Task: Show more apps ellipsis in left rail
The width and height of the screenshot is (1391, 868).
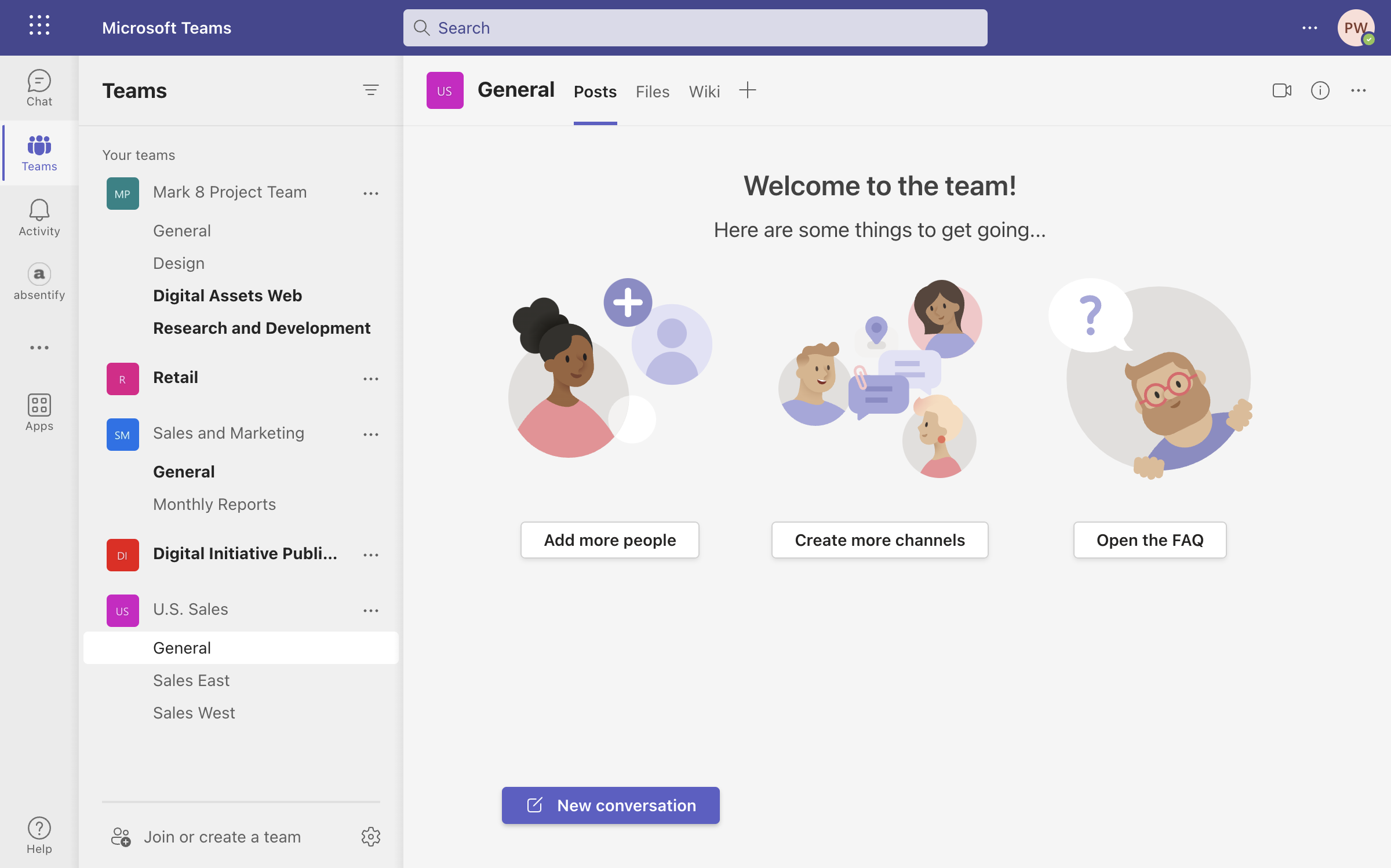Action: pyautogui.click(x=39, y=348)
